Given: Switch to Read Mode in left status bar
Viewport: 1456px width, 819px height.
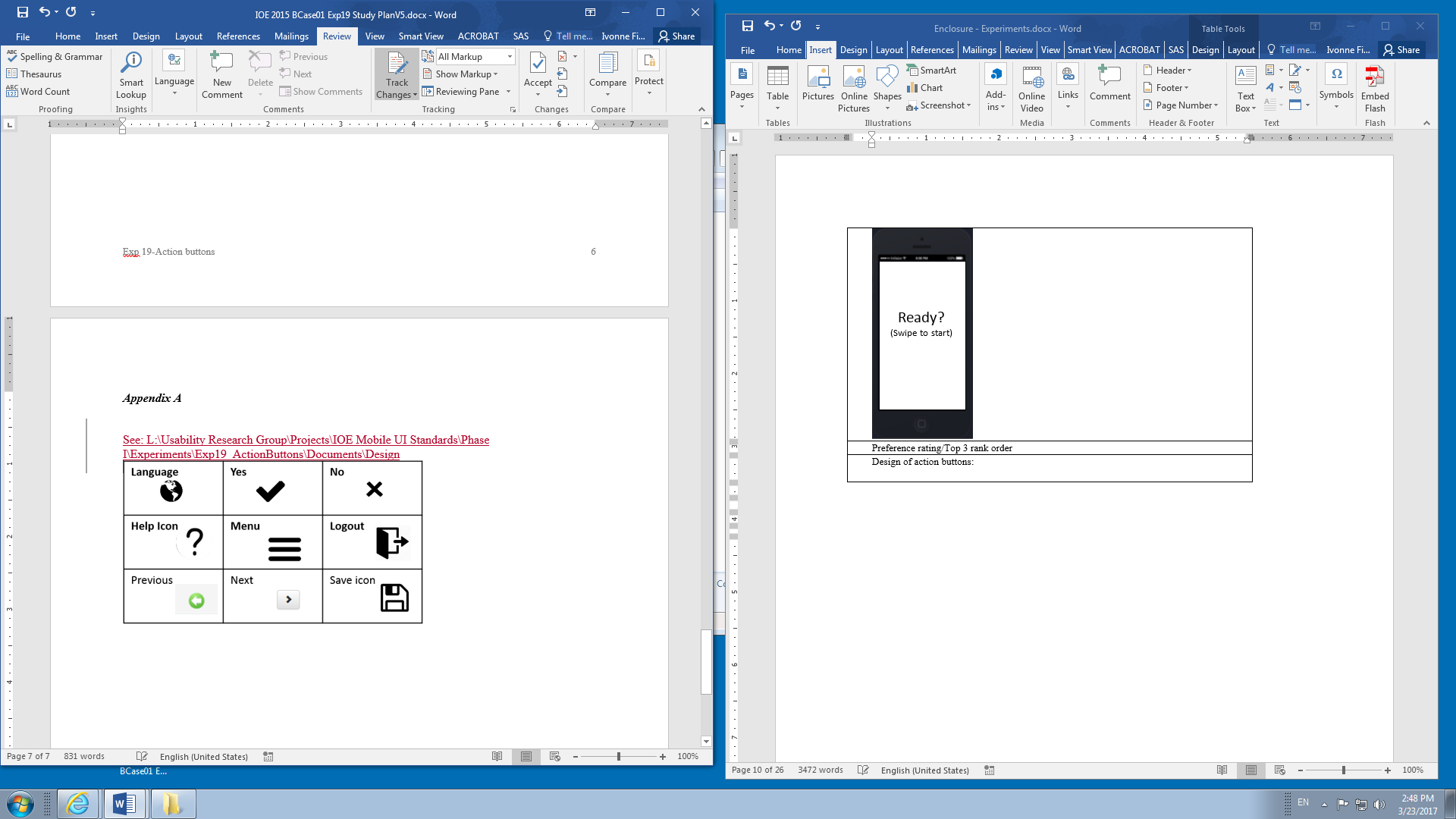Looking at the screenshot, I should (497, 756).
